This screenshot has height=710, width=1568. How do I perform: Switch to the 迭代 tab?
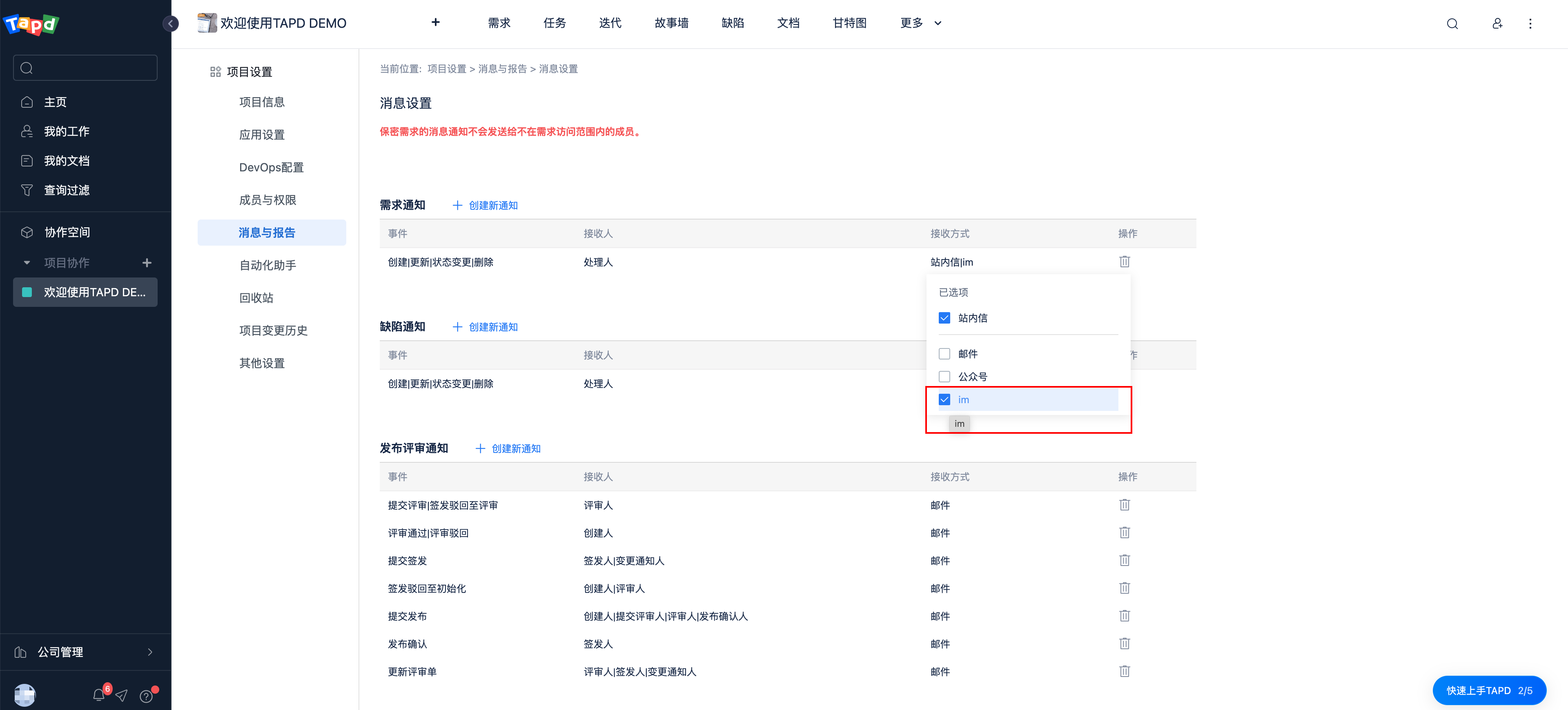610,23
